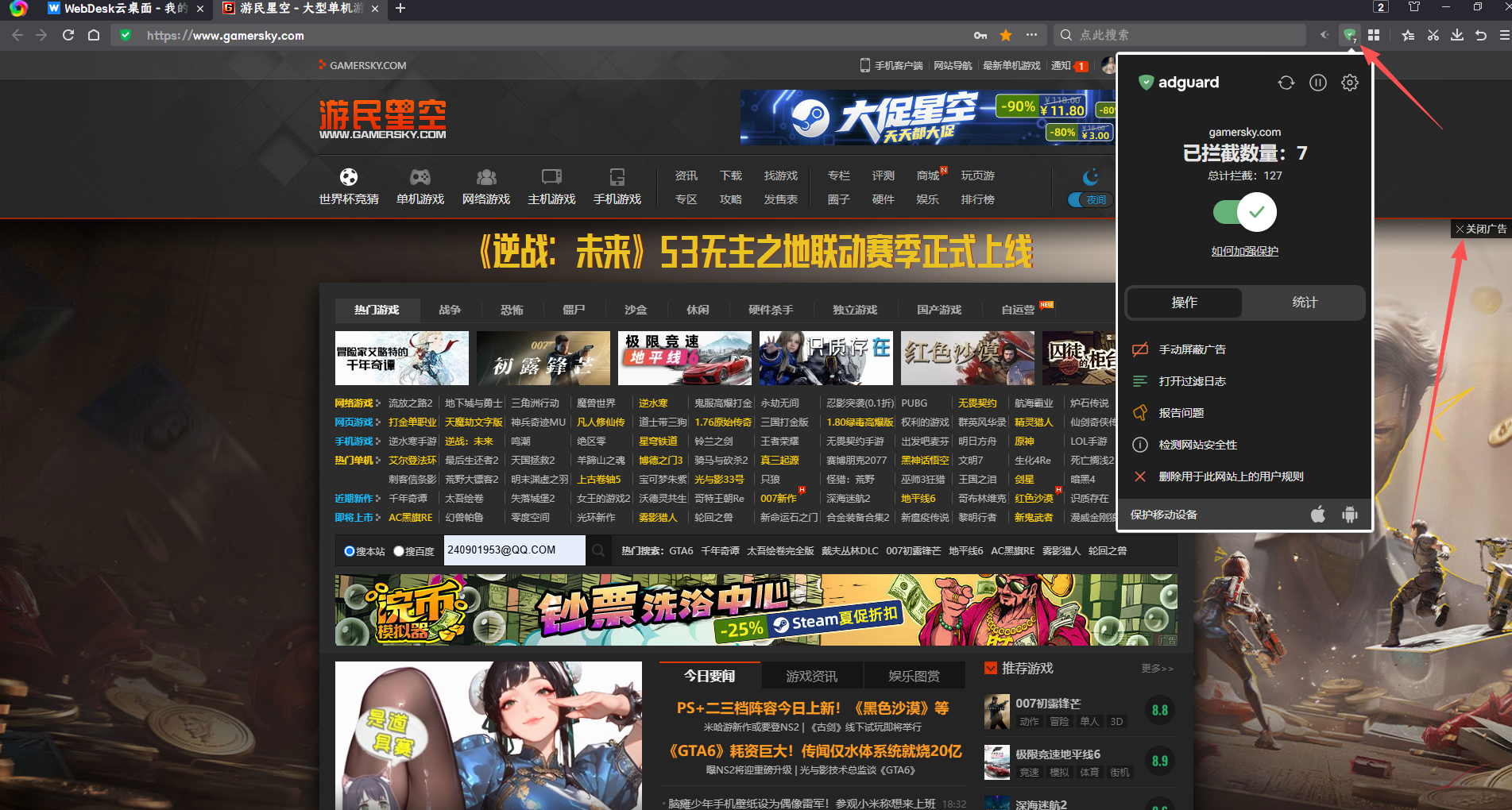Open the 钞票洗浴中心 Steam banner ad
The width and height of the screenshot is (1512, 810).
756,610
